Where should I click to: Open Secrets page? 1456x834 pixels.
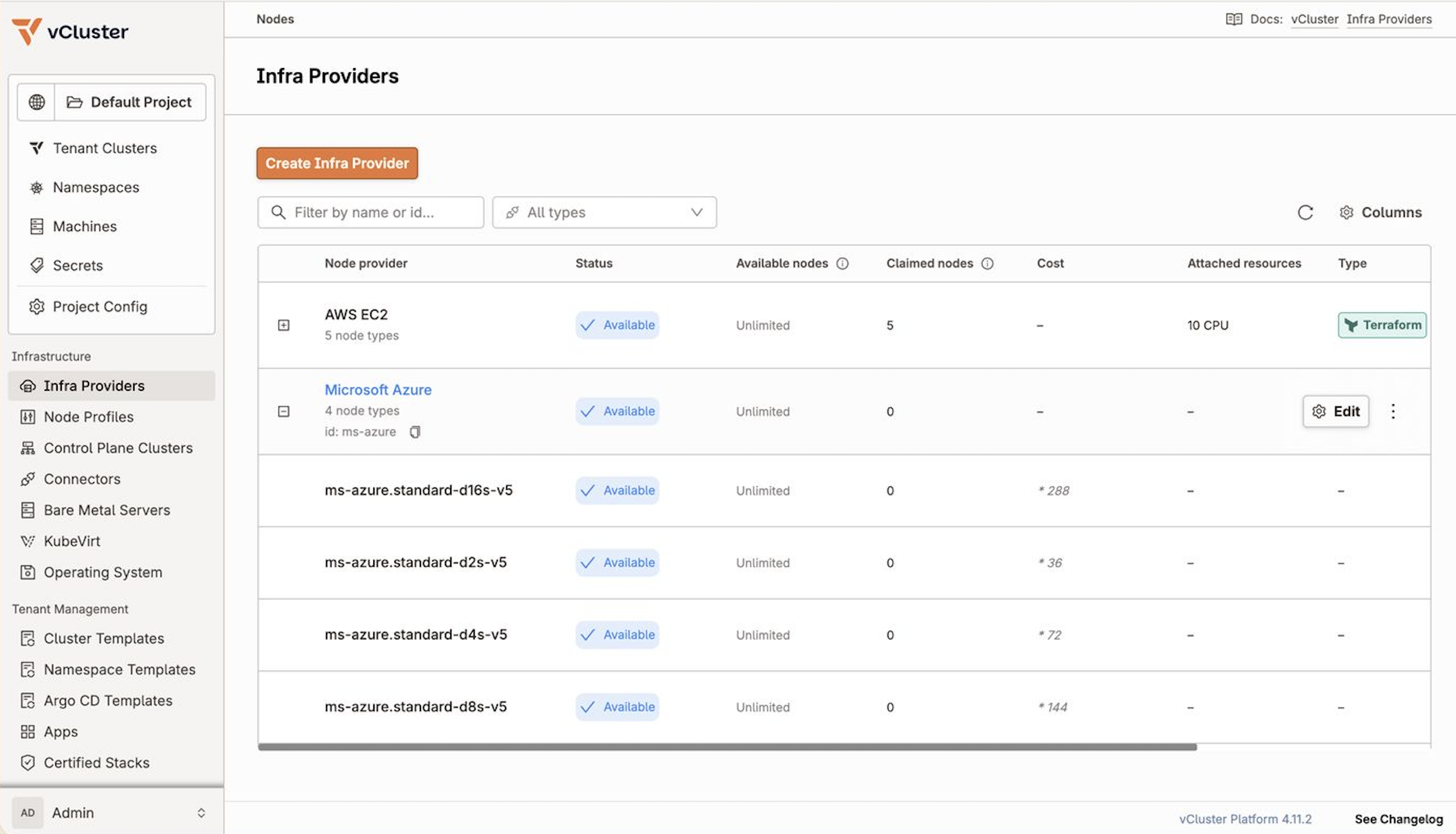[x=111, y=265]
